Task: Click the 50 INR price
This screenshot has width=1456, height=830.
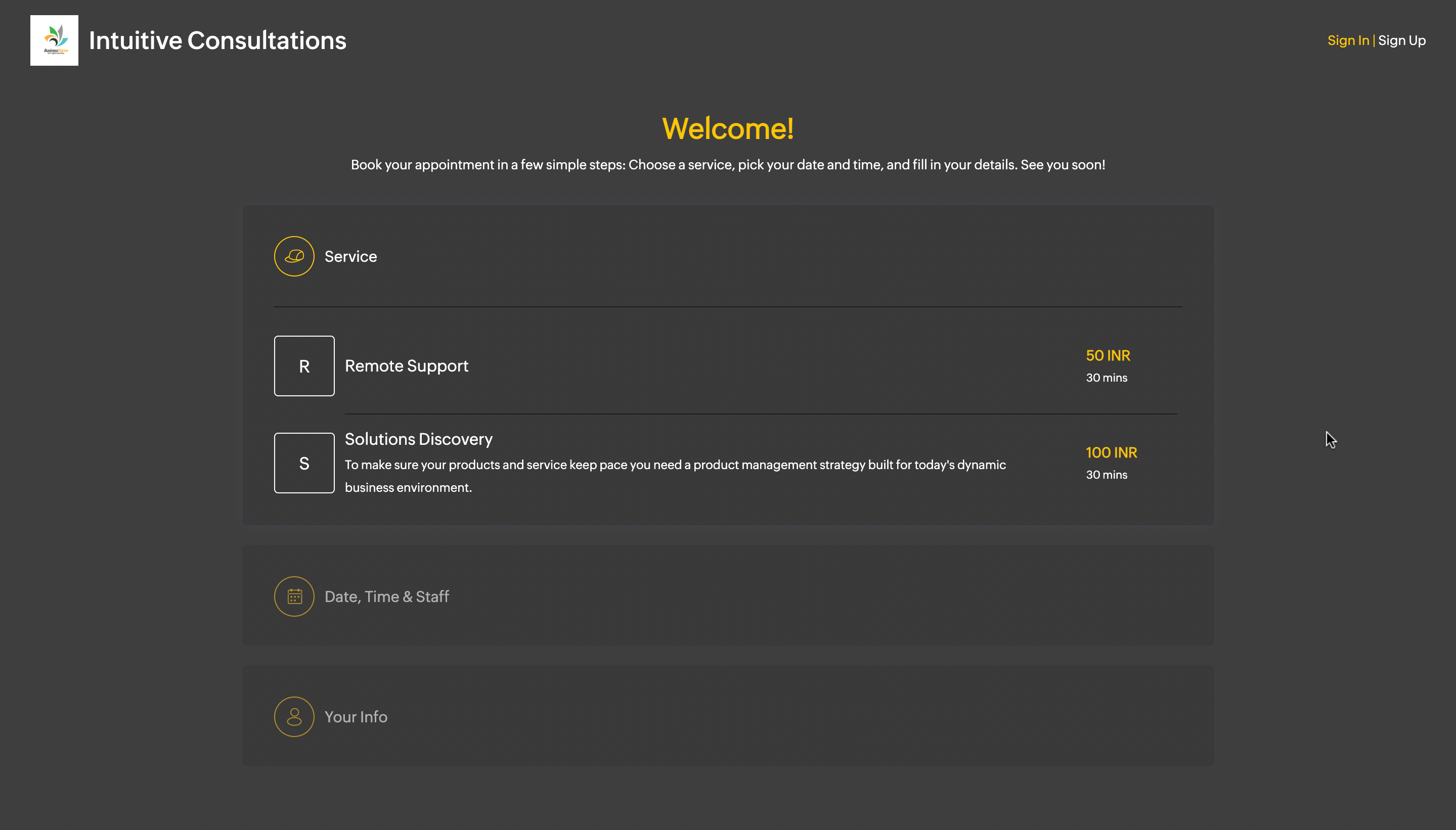Action: [1108, 355]
